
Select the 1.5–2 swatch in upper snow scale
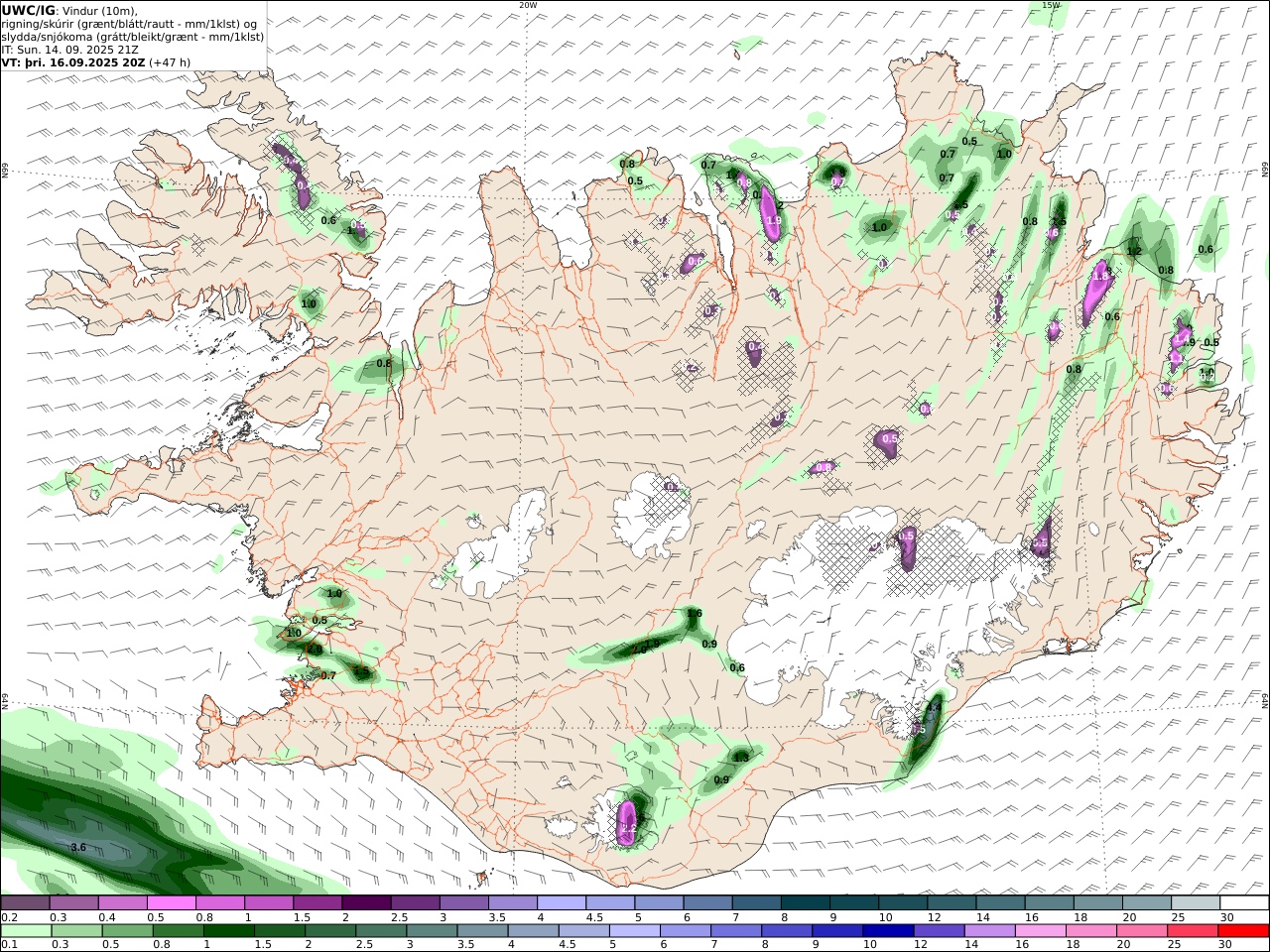[x=317, y=903]
